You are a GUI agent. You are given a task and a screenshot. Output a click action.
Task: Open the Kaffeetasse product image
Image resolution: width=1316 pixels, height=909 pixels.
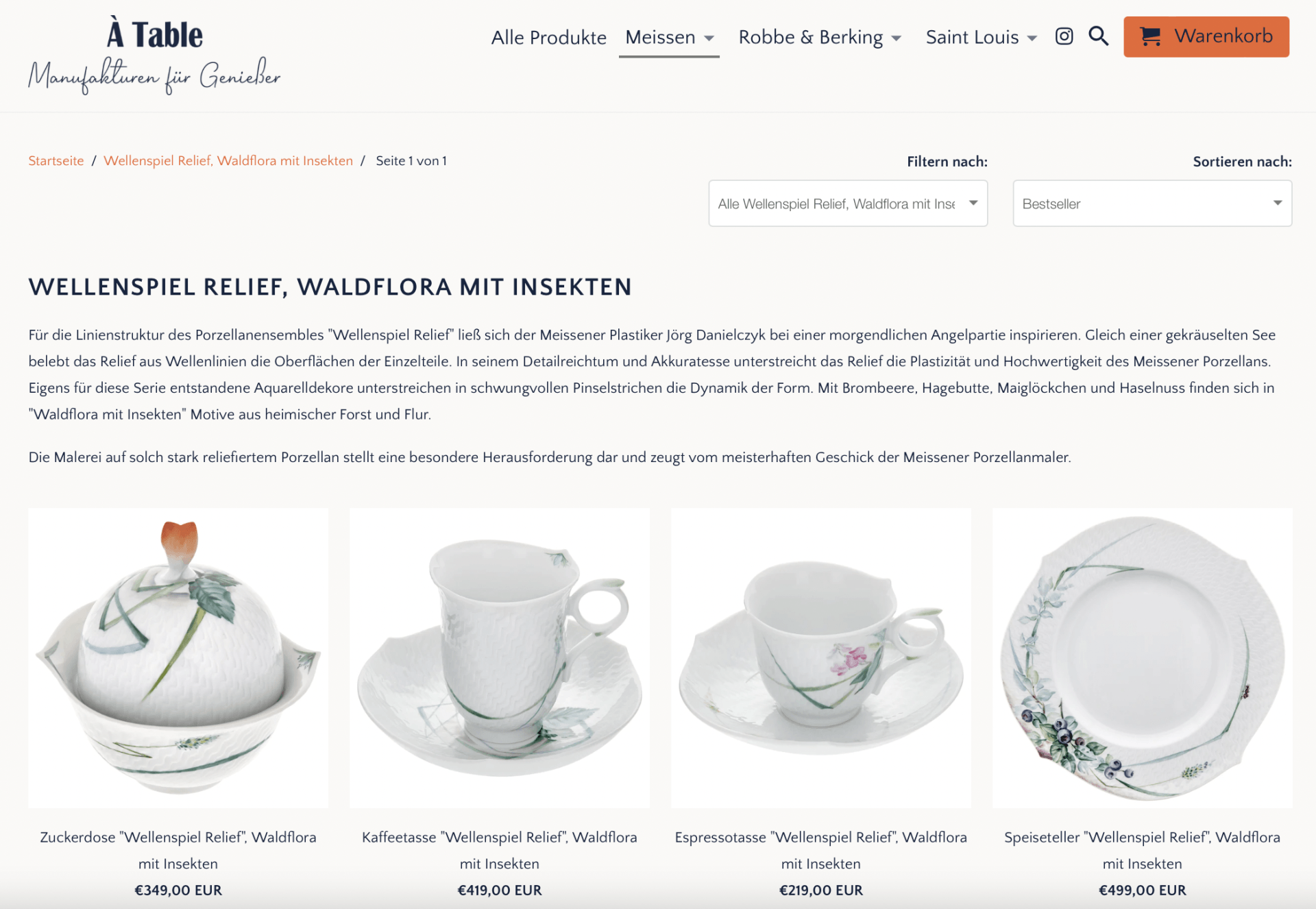[500, 658]
